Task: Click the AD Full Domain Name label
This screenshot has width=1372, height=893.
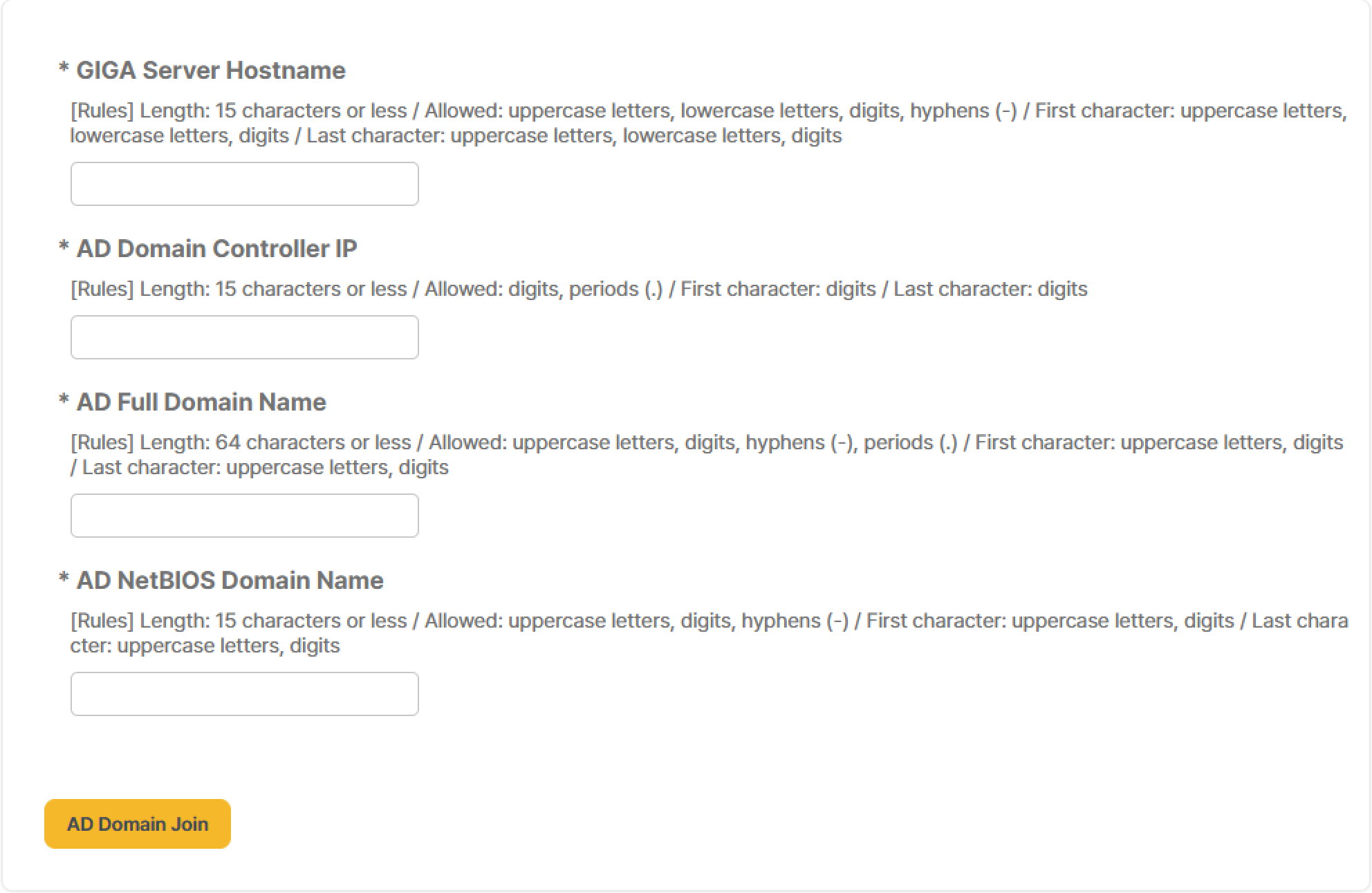Action: pyautogui.click(x=201, y=402)
